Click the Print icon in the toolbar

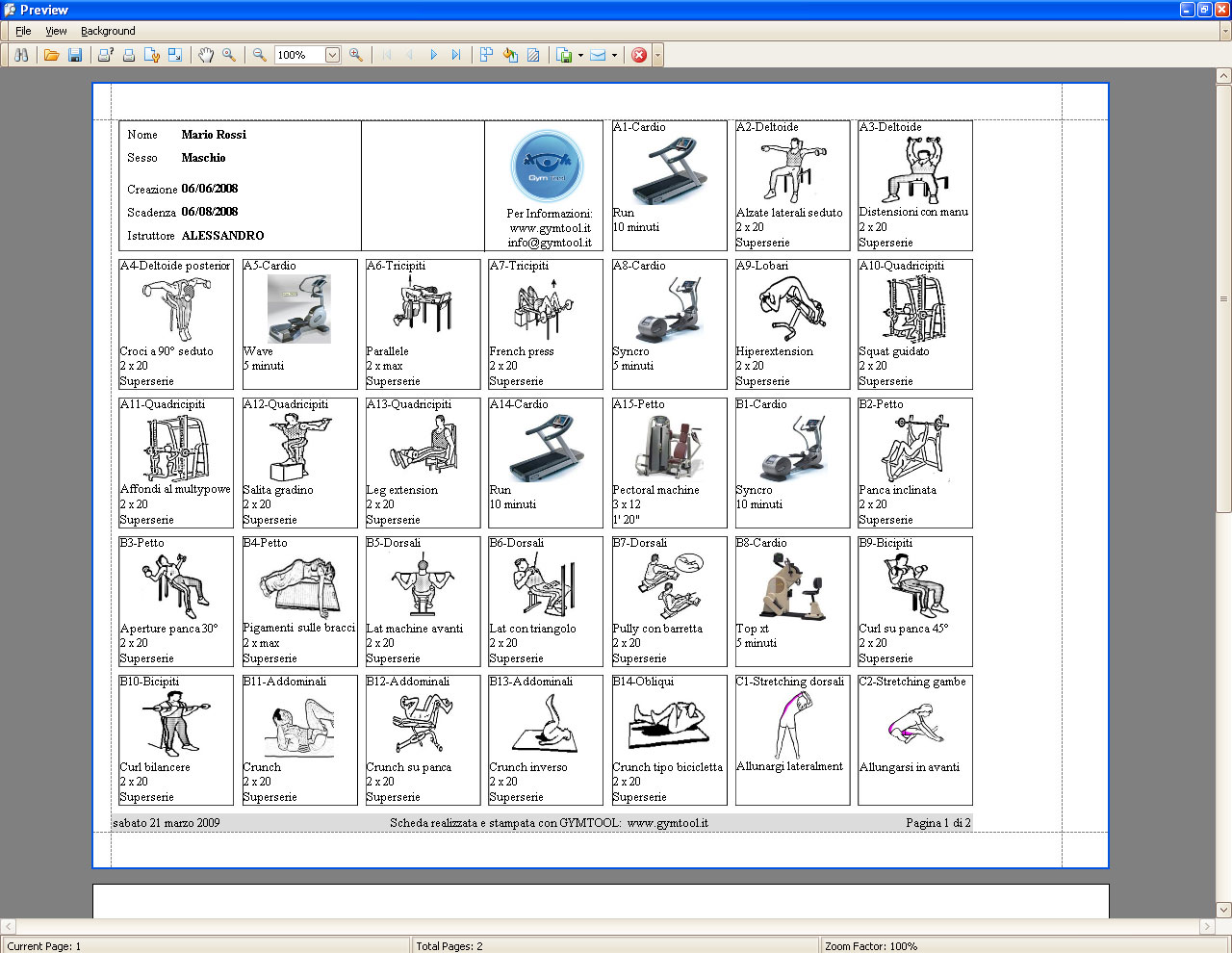pos(129,55)
